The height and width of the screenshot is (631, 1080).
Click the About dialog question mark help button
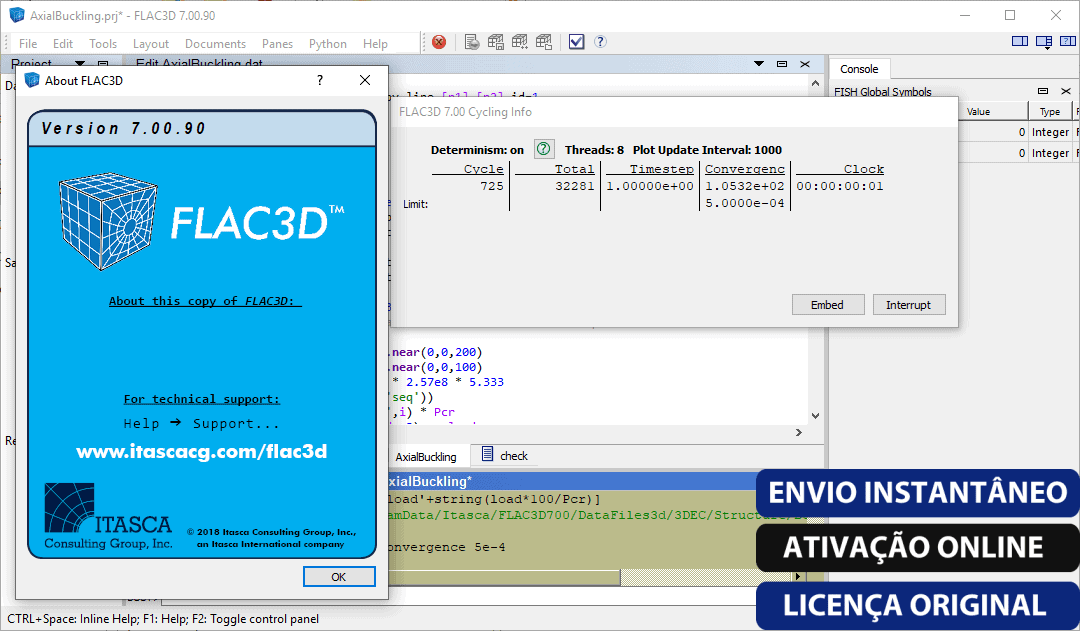(x=320, y=80)
